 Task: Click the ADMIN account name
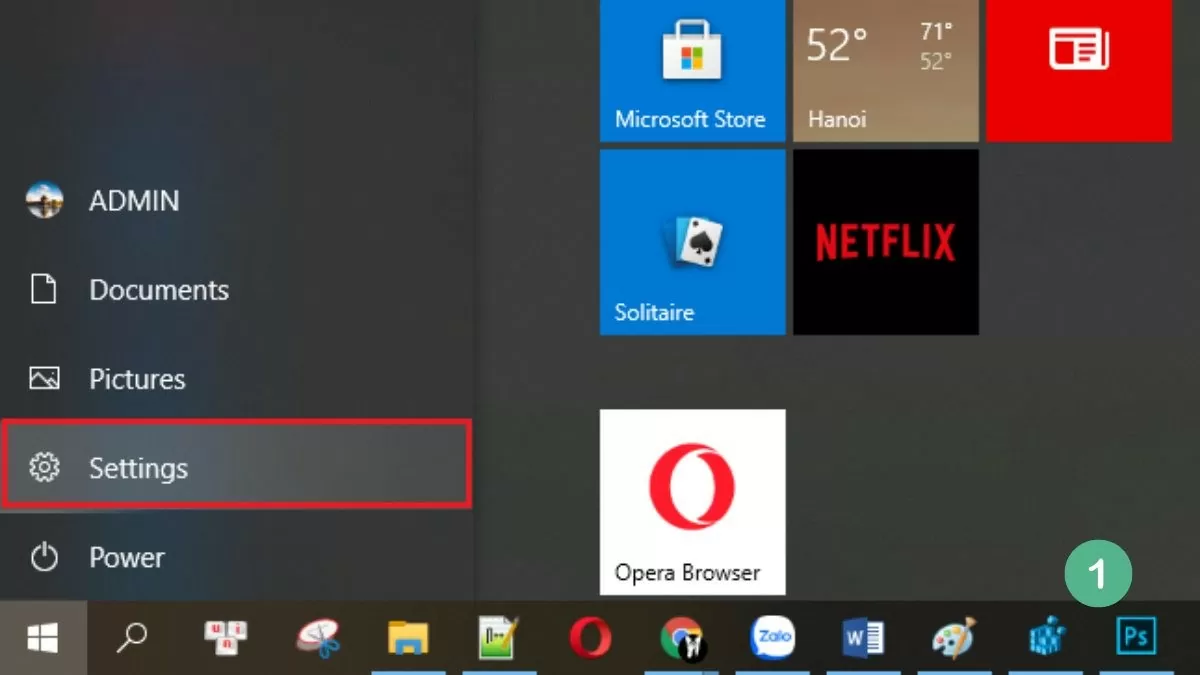pos(134,201)
